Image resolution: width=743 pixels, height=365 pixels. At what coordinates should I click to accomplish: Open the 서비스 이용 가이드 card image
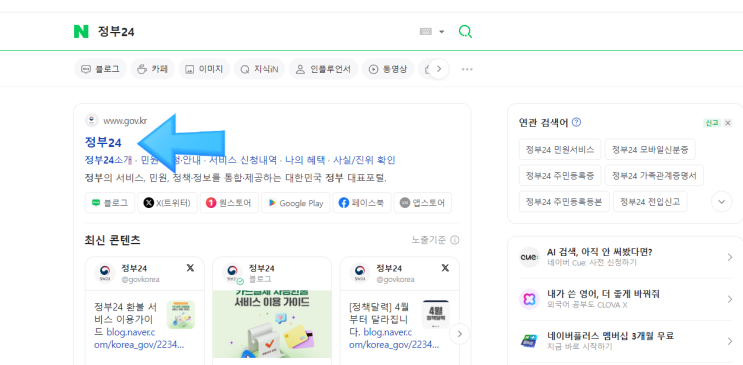click(272, 324)
